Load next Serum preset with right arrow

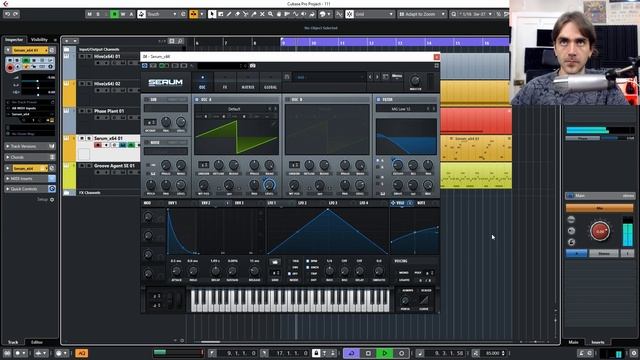[x=377, y=77]
